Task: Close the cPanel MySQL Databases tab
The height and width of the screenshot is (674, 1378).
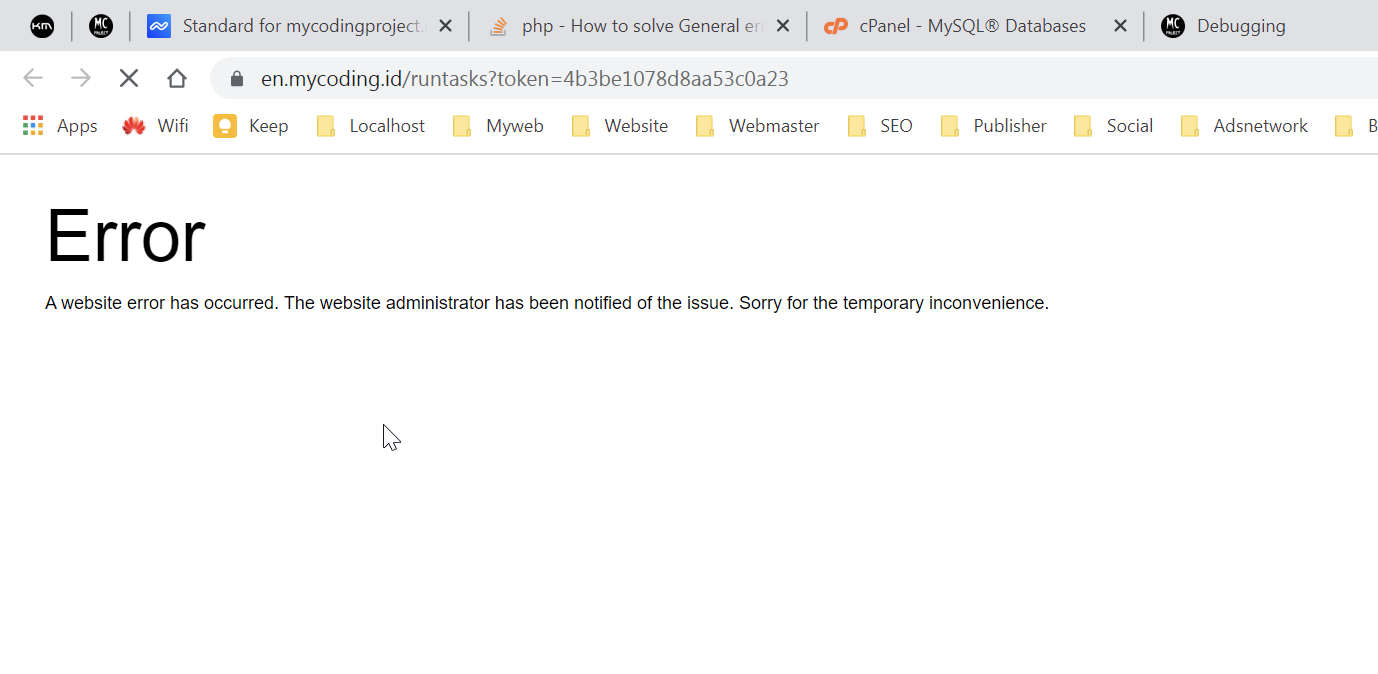Action: pyautogui.click(x=1121, y=26)
